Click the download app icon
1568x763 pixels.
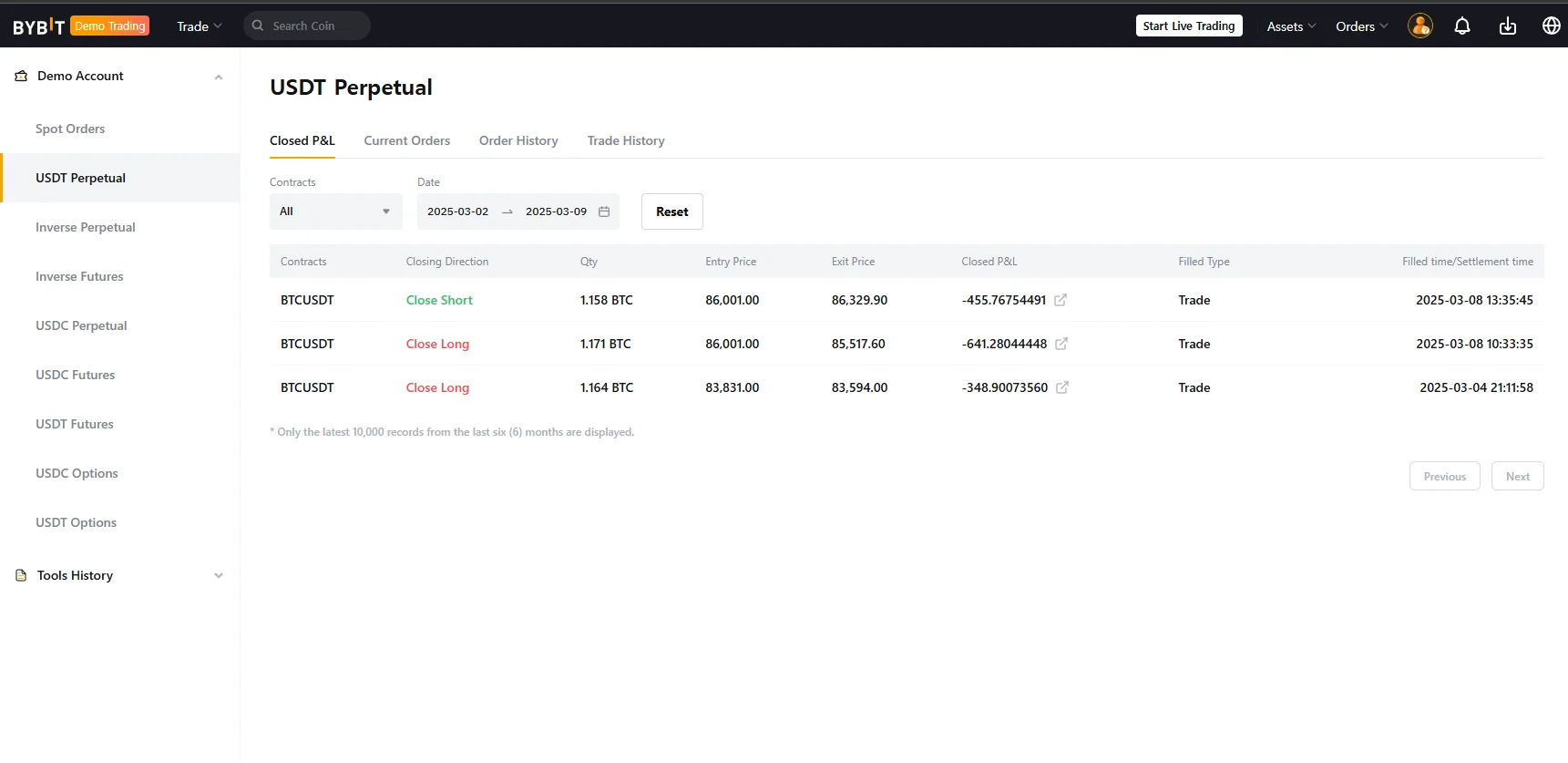coord(1508,26)
